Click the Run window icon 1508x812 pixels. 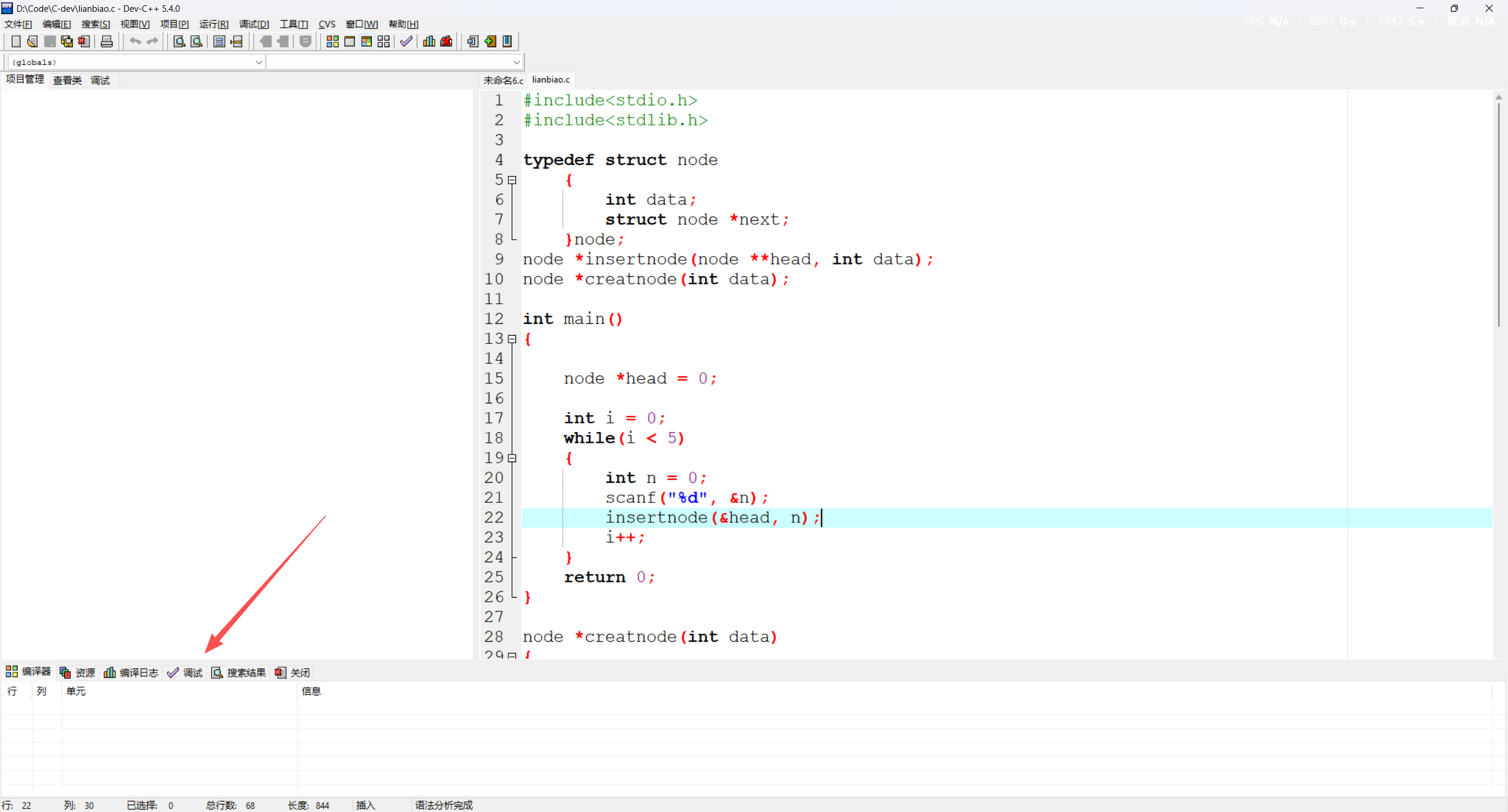(349, 41)
